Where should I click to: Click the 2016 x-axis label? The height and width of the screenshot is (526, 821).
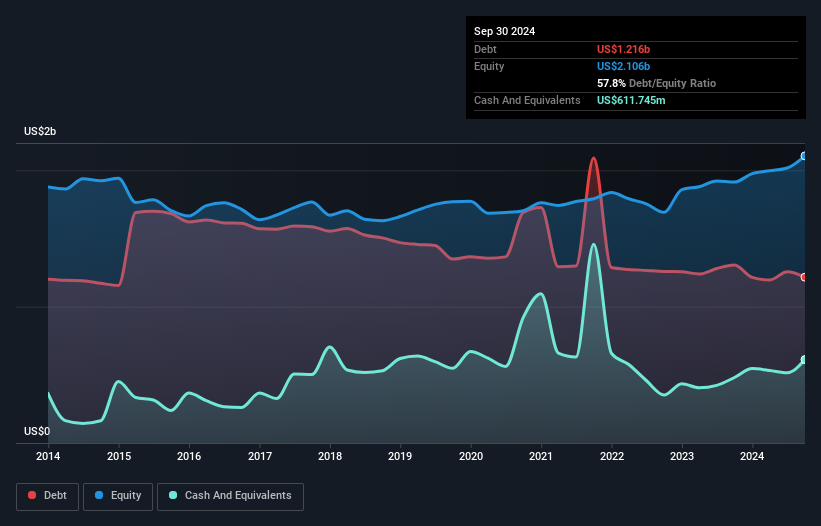pos(189,456)
